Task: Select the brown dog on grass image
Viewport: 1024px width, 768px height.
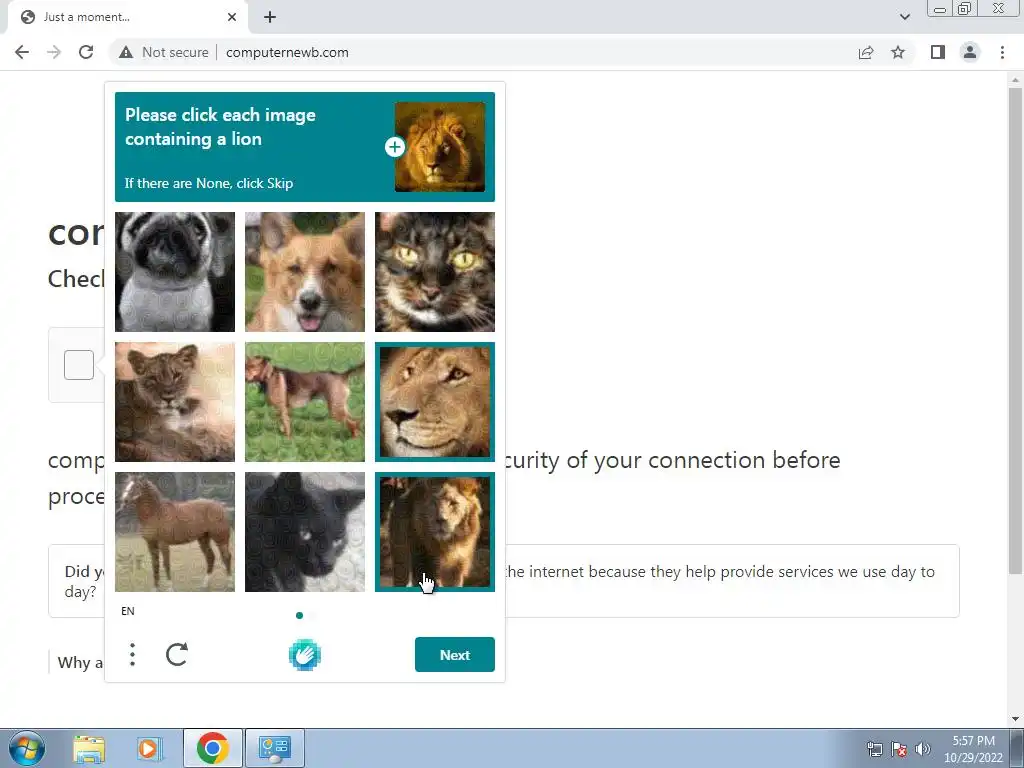Action: pyautogui.click(x=305, y=402)
